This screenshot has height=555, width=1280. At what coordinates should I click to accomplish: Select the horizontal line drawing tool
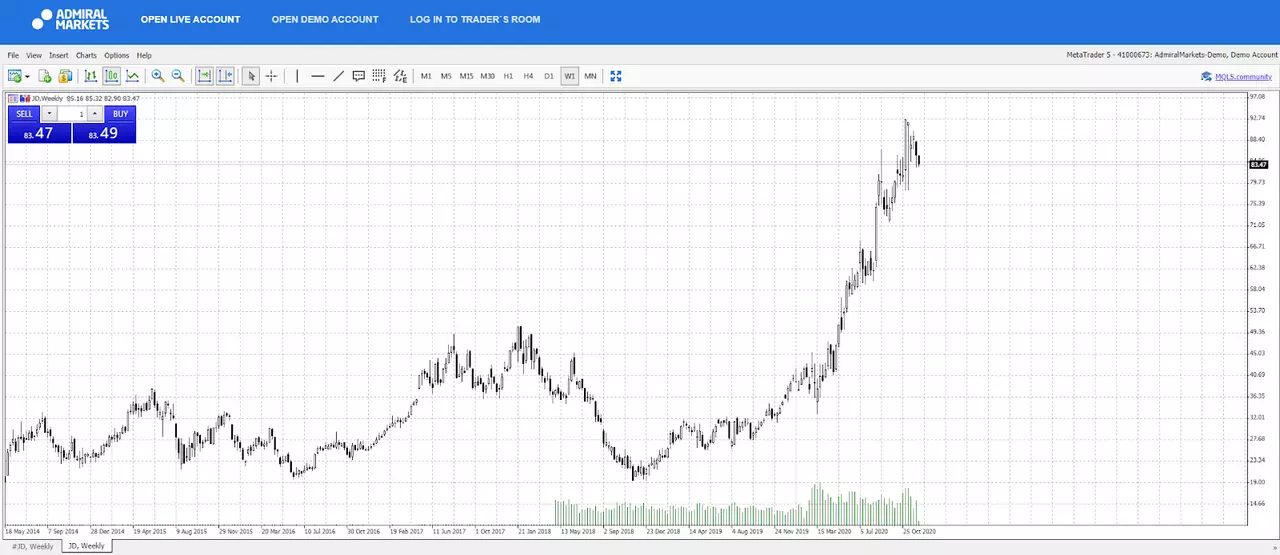318,76
